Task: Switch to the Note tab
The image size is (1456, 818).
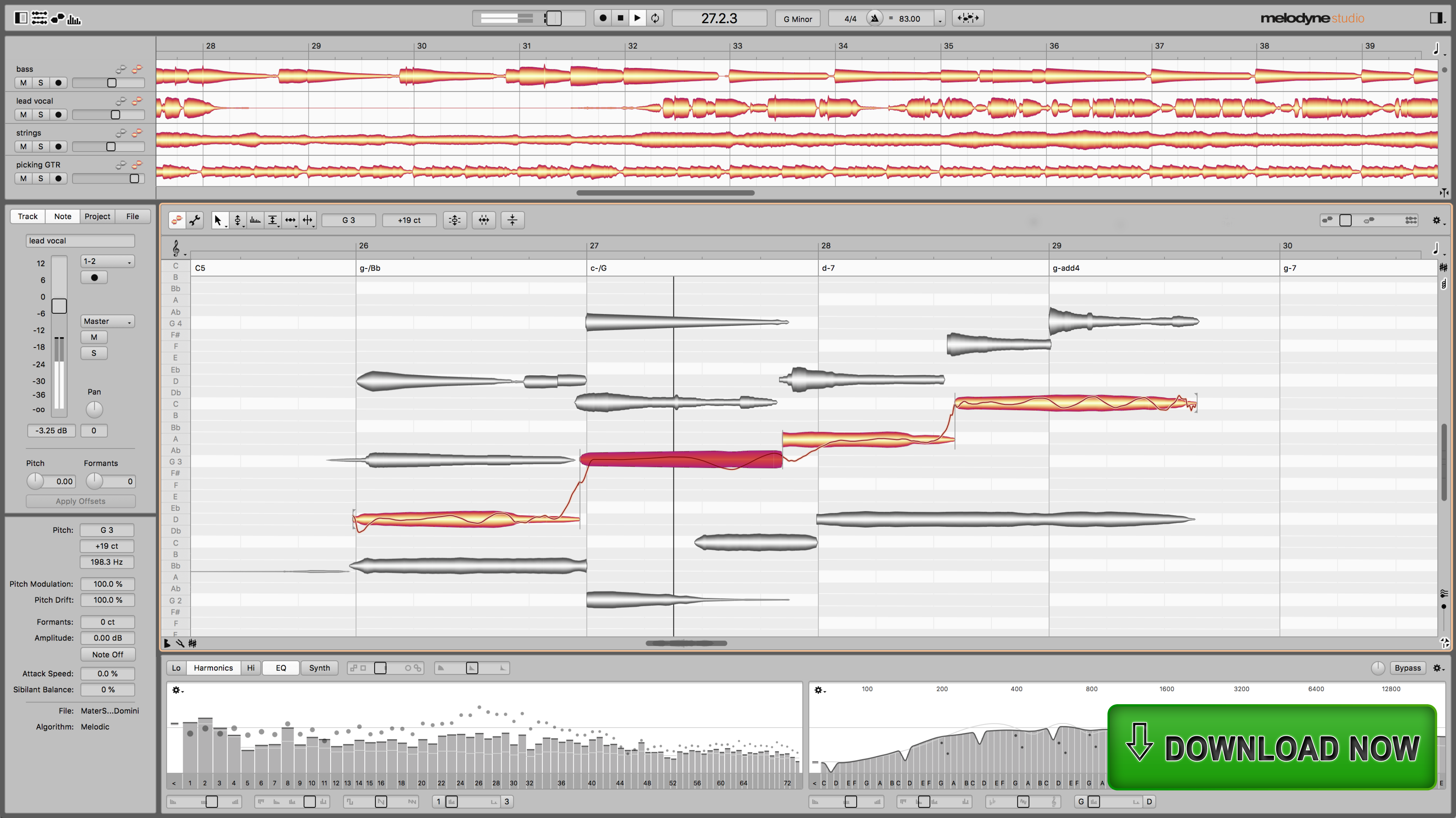Action: tap(63, 216)
